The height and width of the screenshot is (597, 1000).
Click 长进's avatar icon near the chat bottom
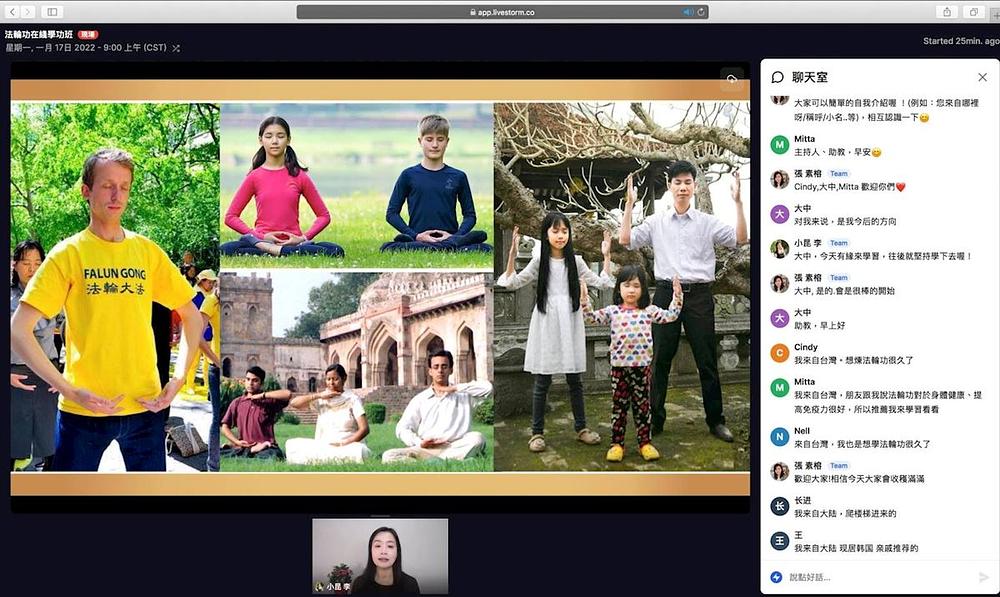pyautogui.click(x=778, y=505)
